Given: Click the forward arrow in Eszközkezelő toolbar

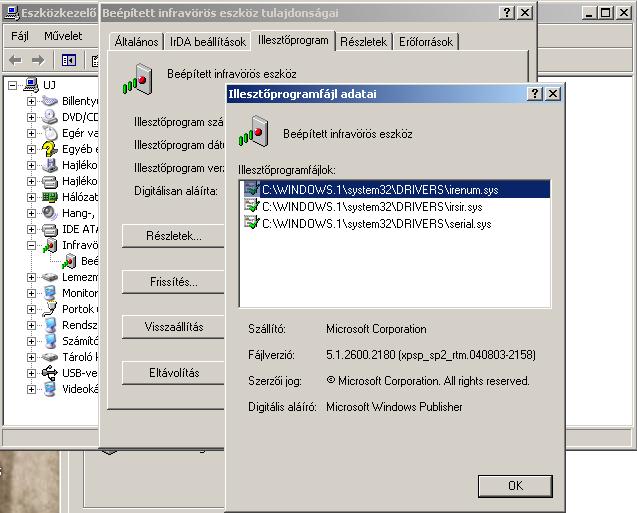Looking at the screenshot, I should tap(38, 61).
